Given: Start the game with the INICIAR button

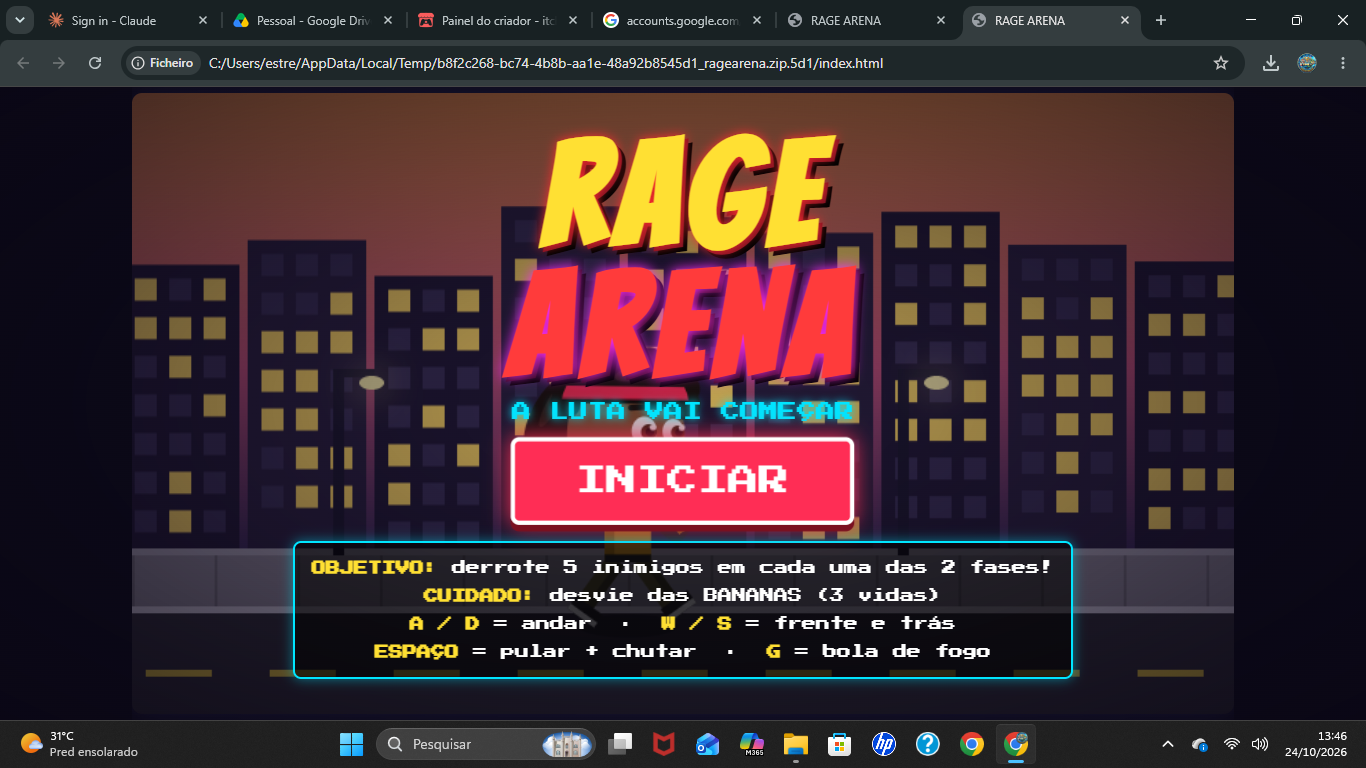Looking at the screenshot, I should click(682, 480).
